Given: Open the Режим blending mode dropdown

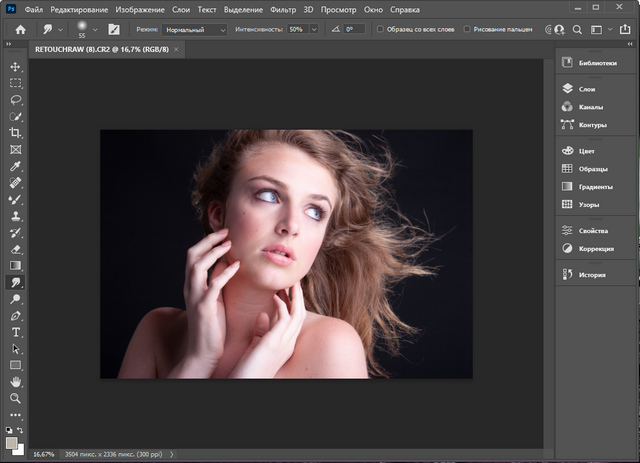Looking at the screenshot, I should [x=195, y=30].
